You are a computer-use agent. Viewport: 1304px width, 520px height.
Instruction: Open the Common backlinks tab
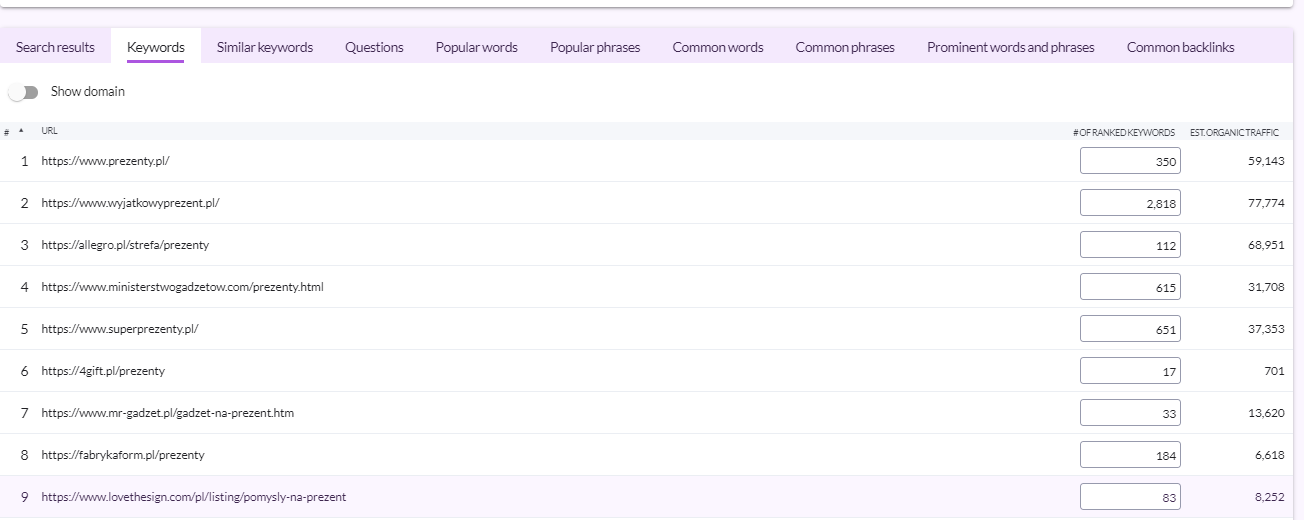point(1181,47)
